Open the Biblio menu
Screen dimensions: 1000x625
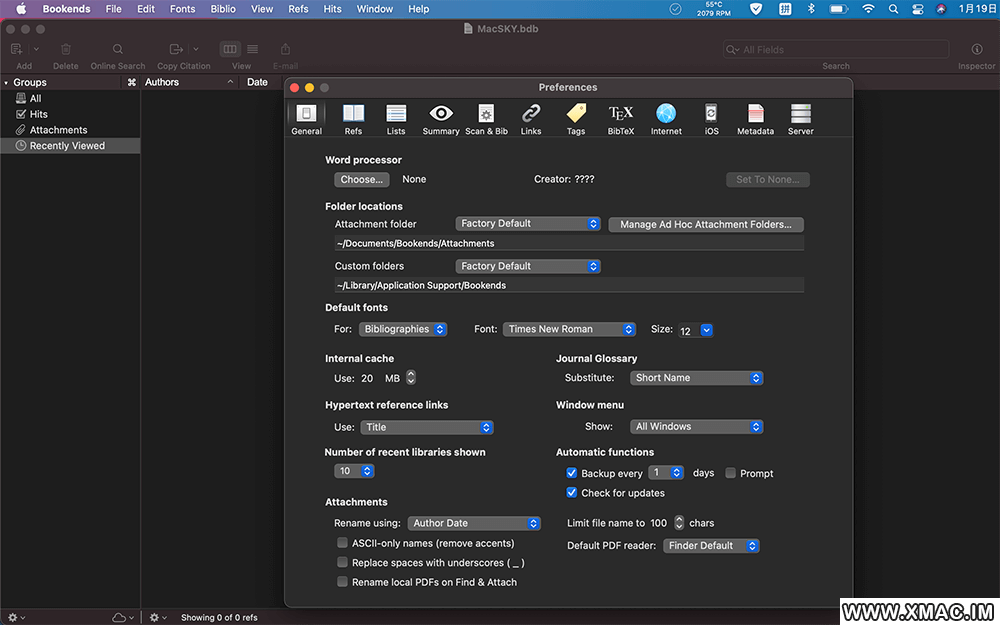coord(223,9)
